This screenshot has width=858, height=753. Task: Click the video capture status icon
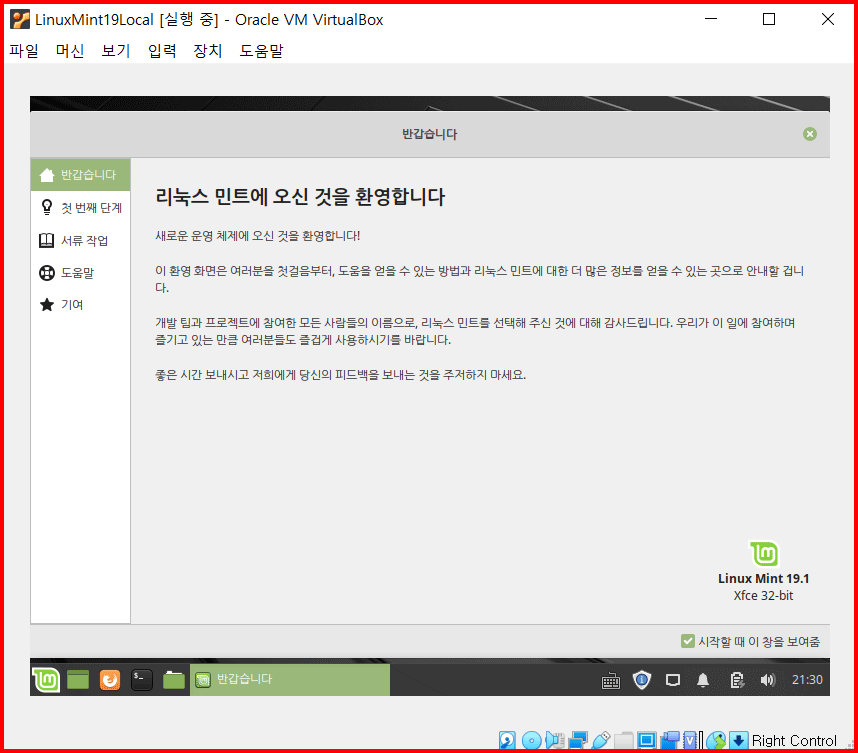[x=670, y=740]
